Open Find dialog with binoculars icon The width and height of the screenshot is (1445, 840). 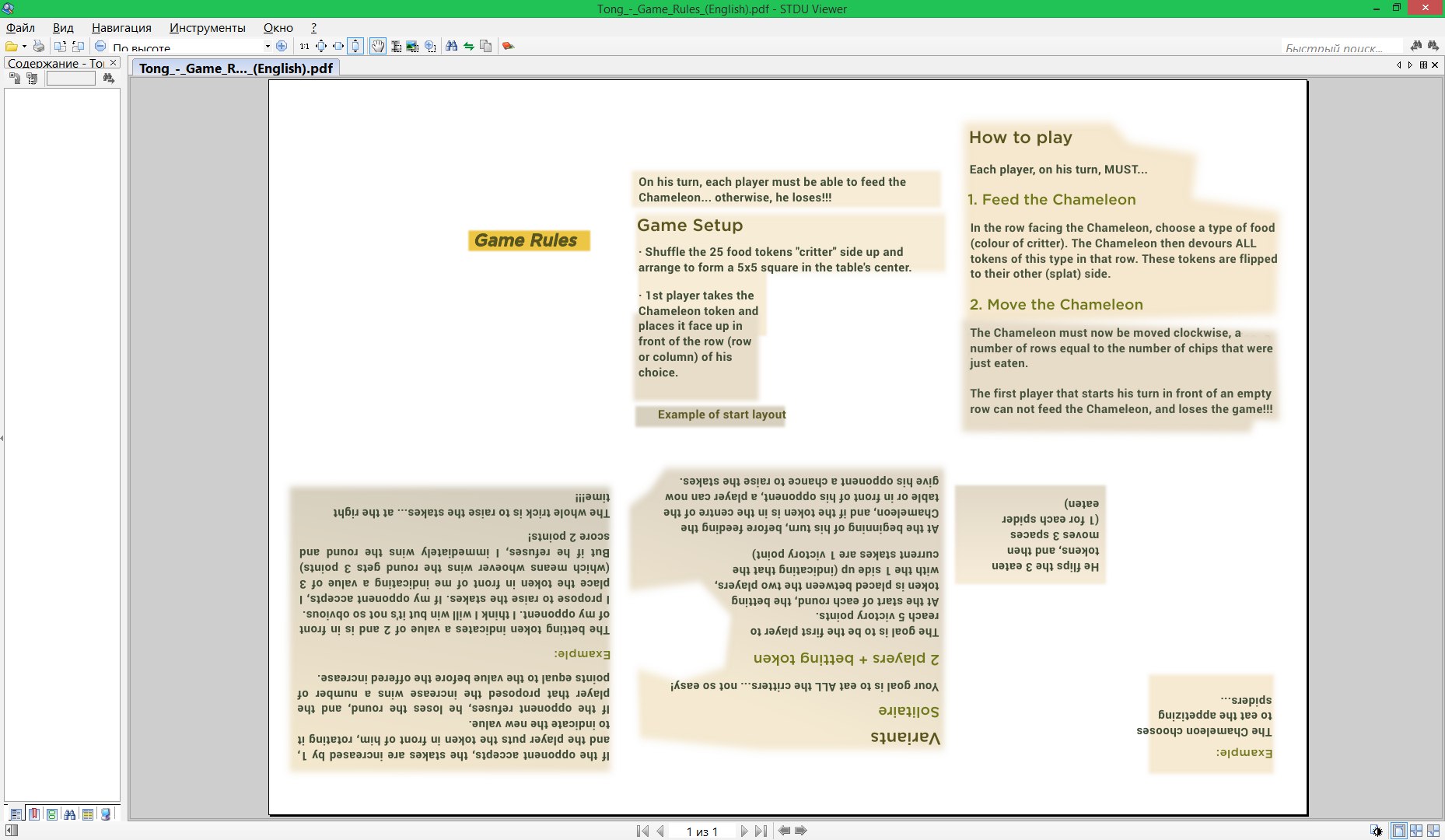click(451, 47)
